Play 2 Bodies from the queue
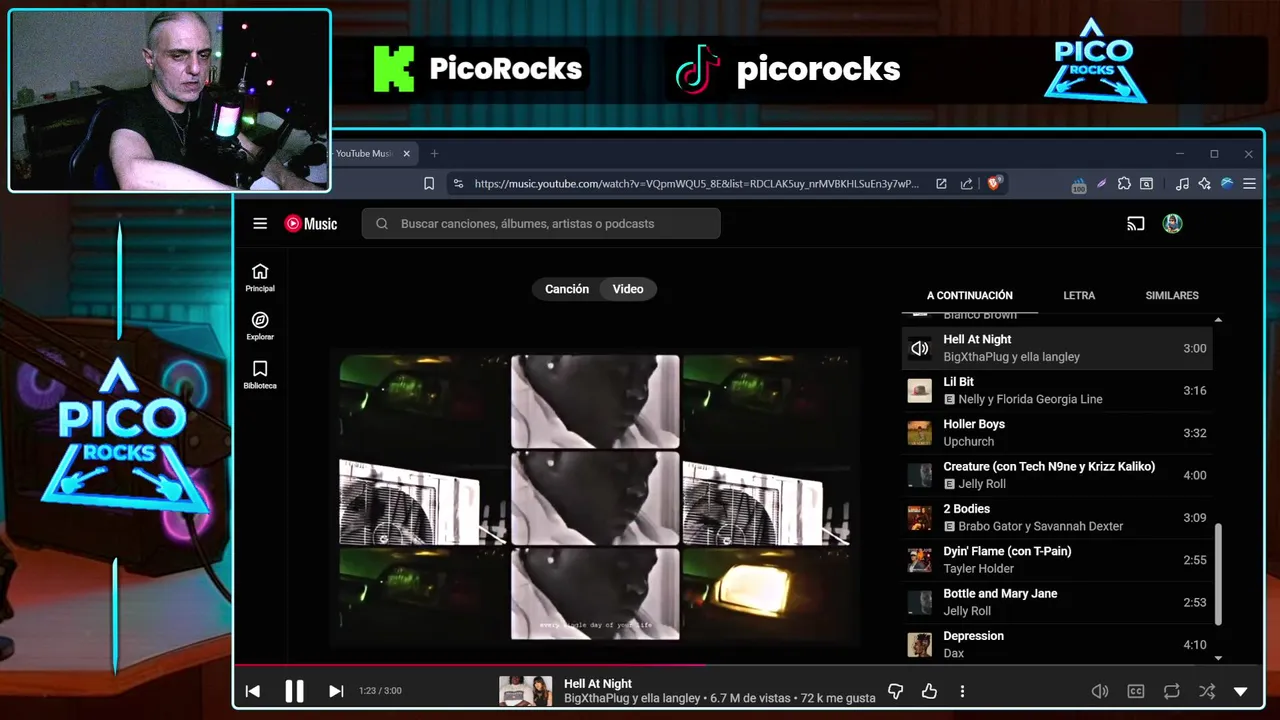The width and height of the screenshot is (1280, 720). pos(1058,518)
